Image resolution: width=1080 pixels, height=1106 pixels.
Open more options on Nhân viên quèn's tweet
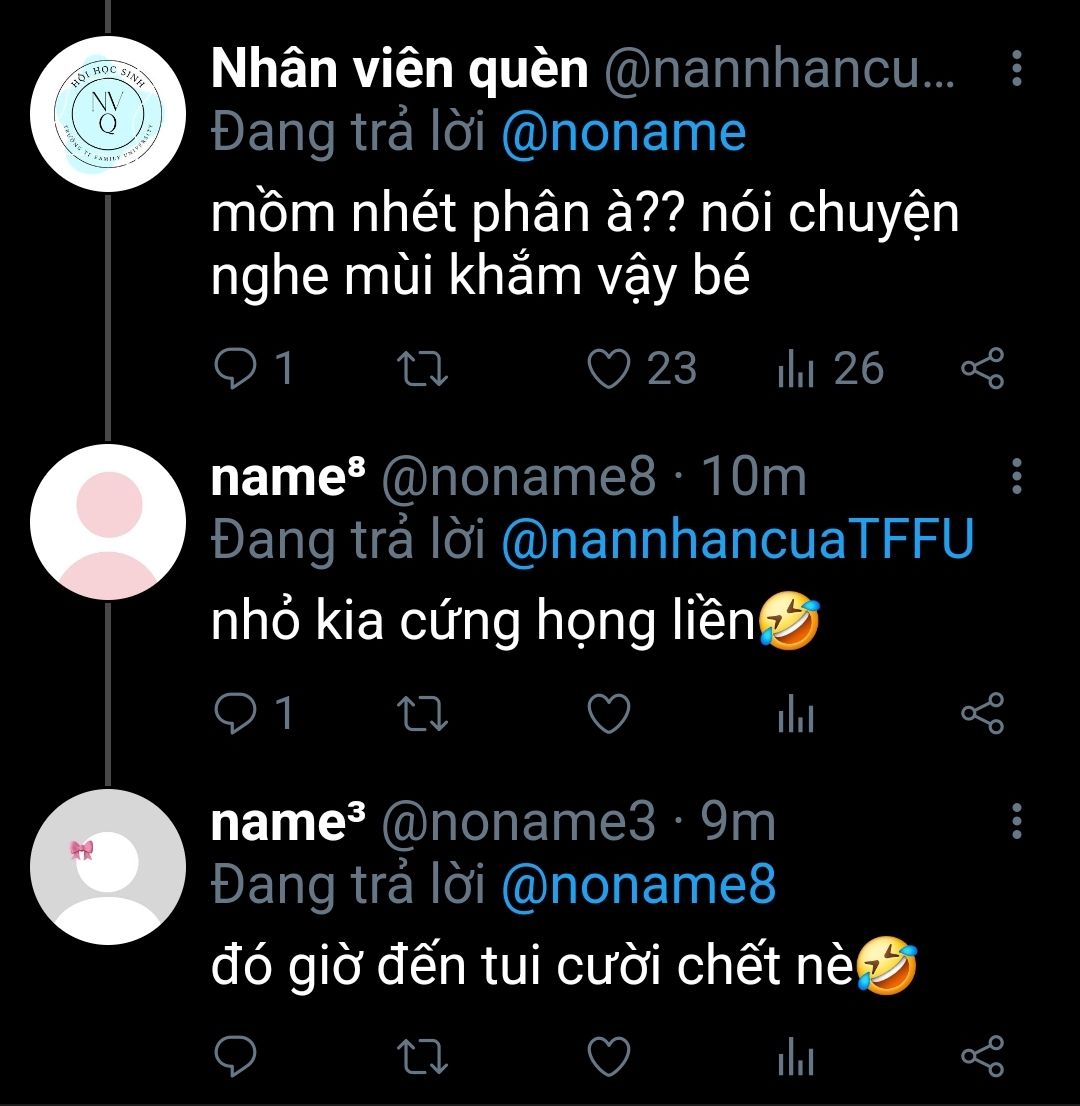(x=1016, y=68)
